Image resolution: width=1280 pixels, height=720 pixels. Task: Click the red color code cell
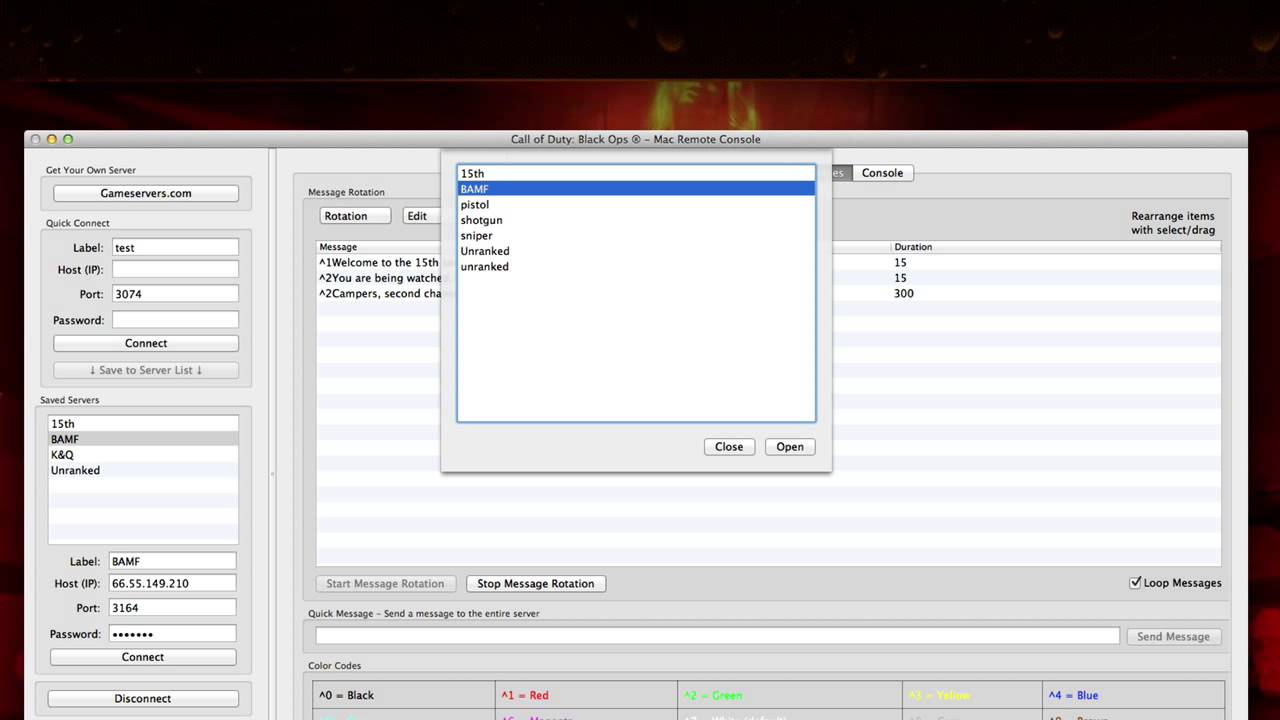[587, 695]
